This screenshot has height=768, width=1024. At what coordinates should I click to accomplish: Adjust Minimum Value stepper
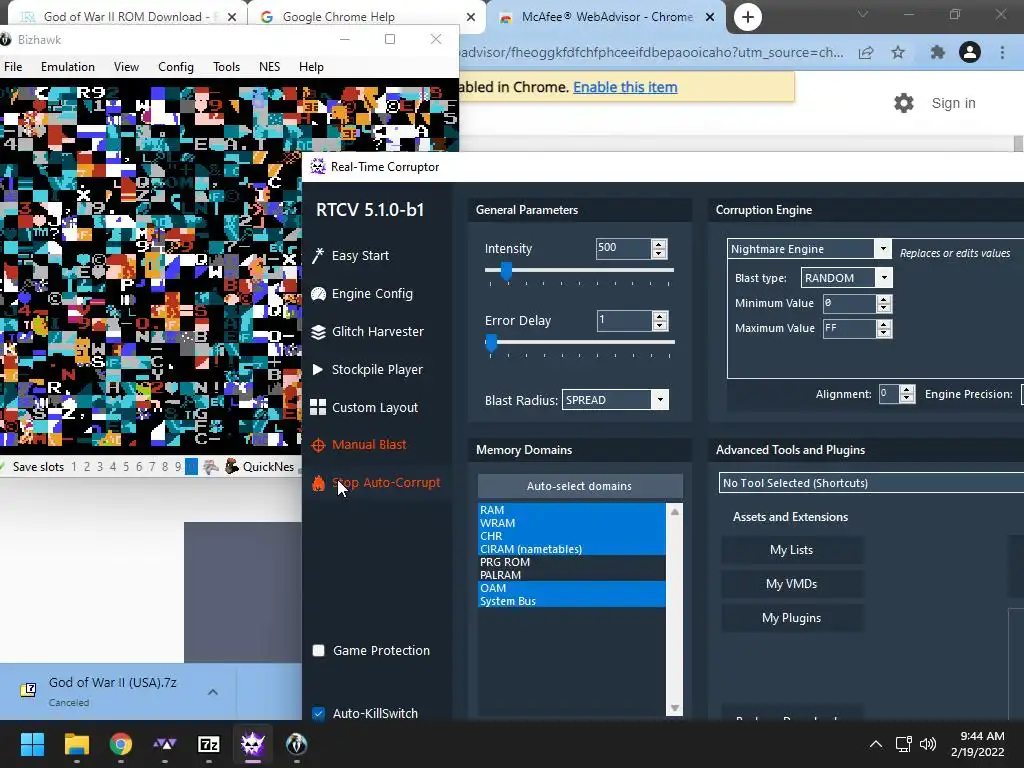click(x=884, y=303)
